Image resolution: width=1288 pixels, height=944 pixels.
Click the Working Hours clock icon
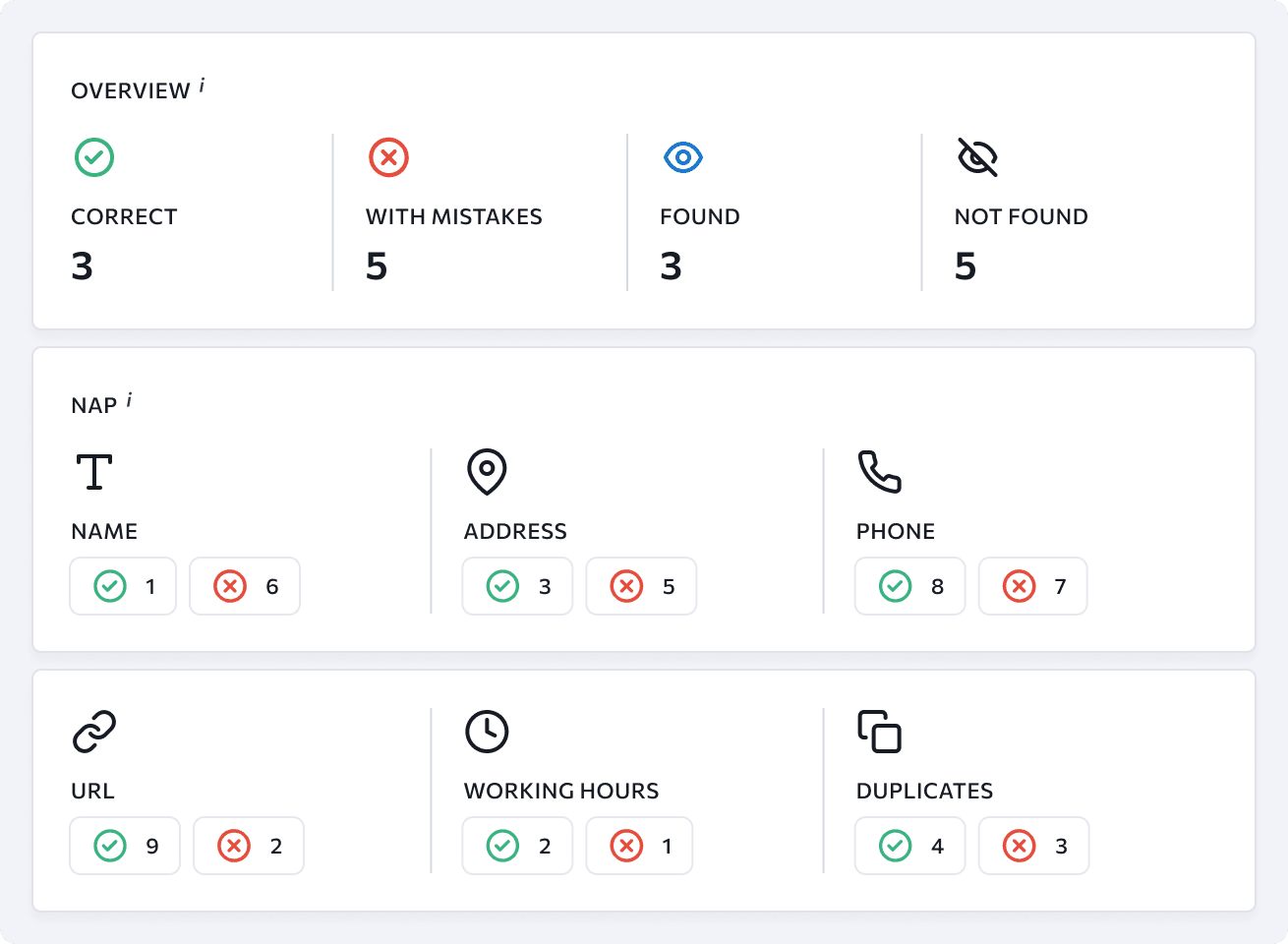click(487, 732)
